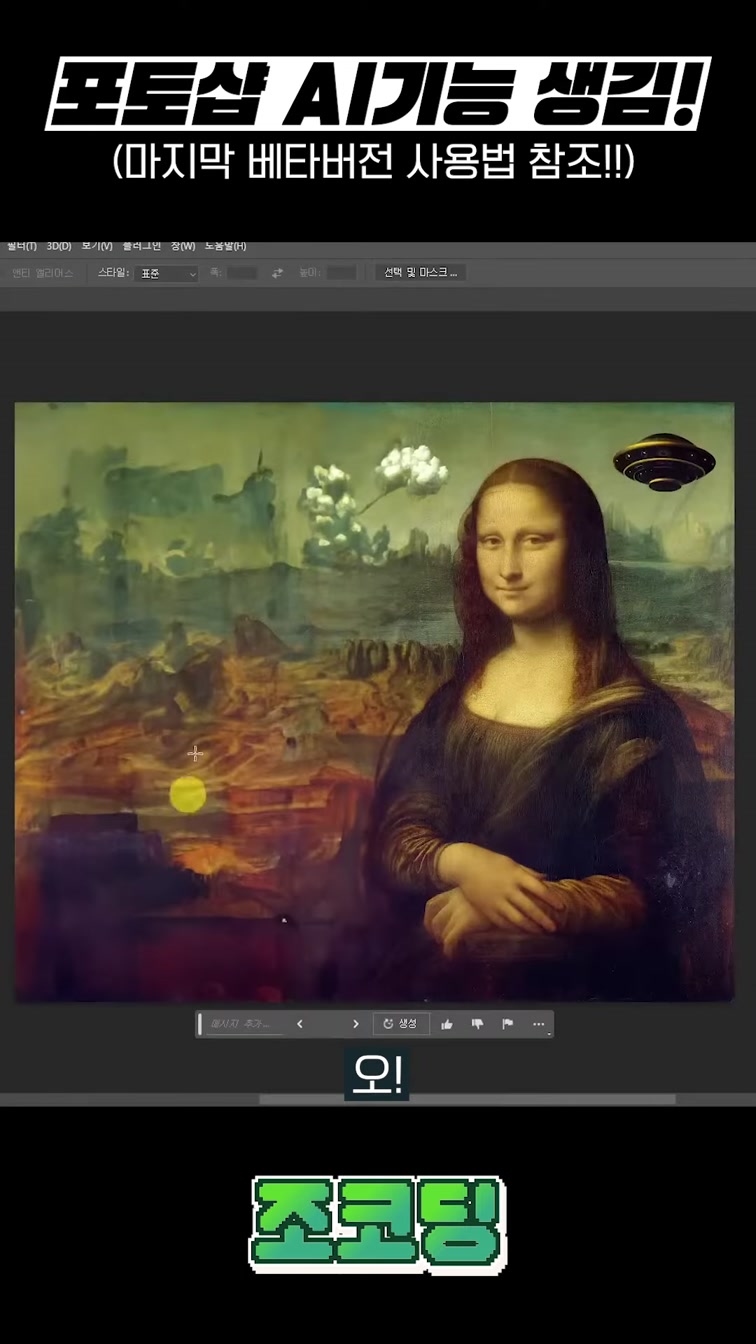The height and width of the screenshot is (1344, 756).
Task: Click the swap width and height icon
Action: point(277,273)
